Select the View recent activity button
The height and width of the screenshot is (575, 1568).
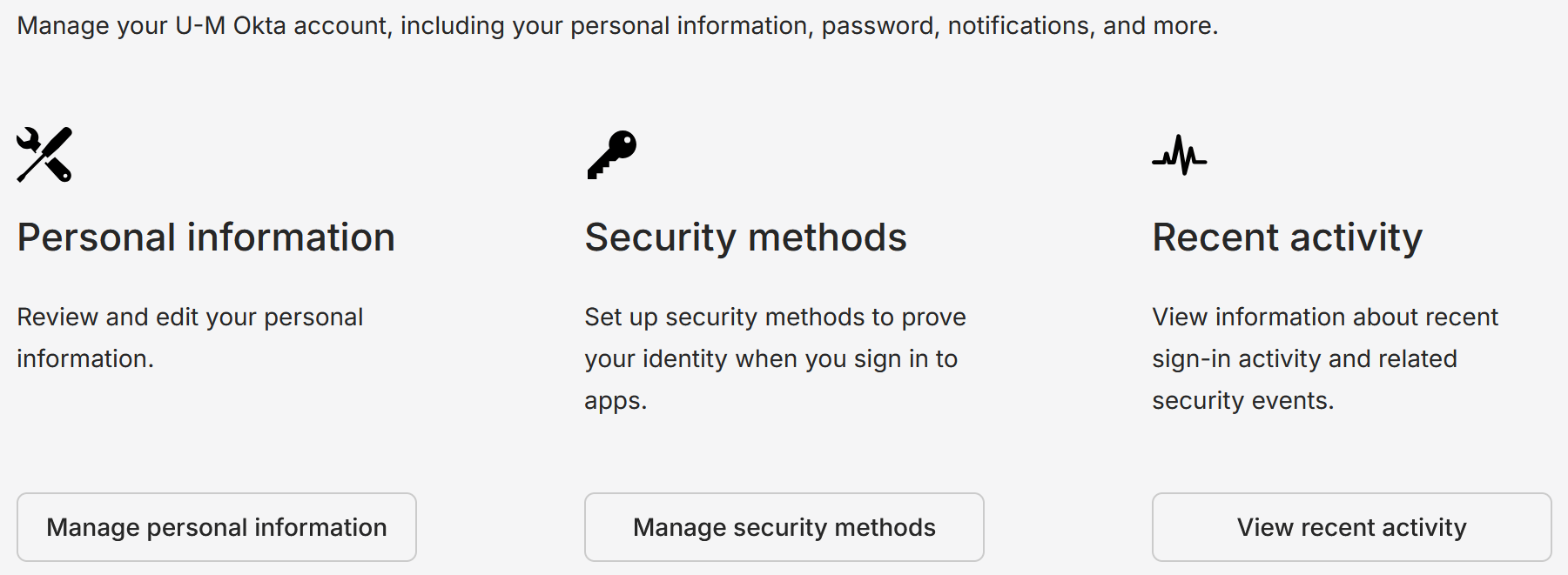1351,527
